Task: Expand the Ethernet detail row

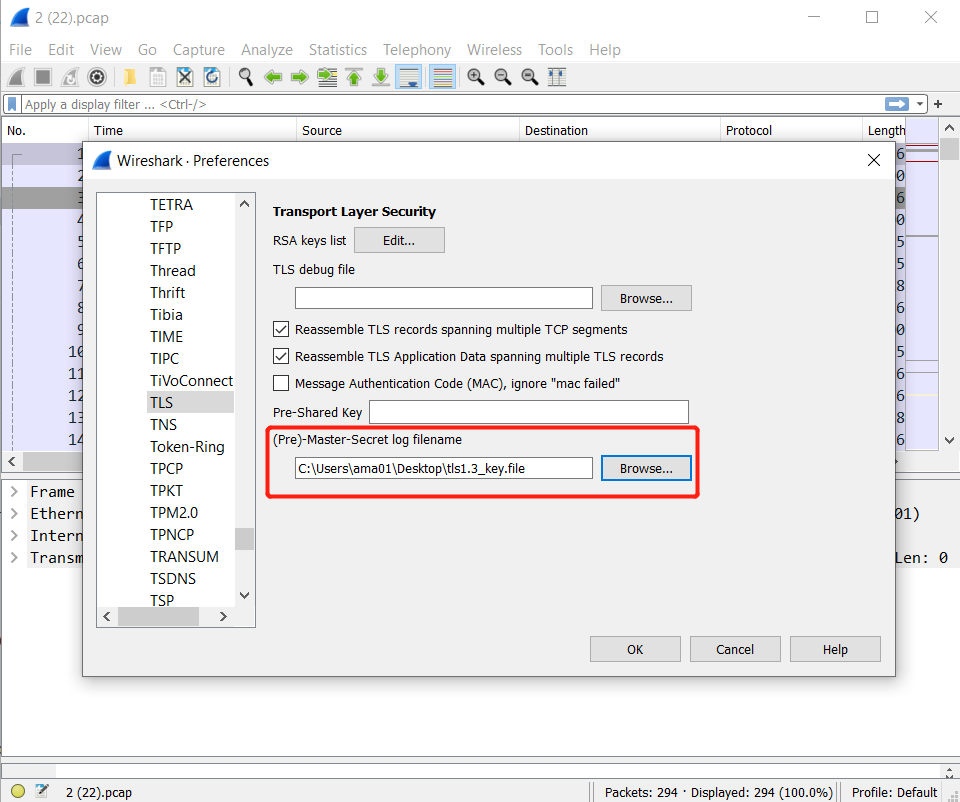Action: pos(15,514)
